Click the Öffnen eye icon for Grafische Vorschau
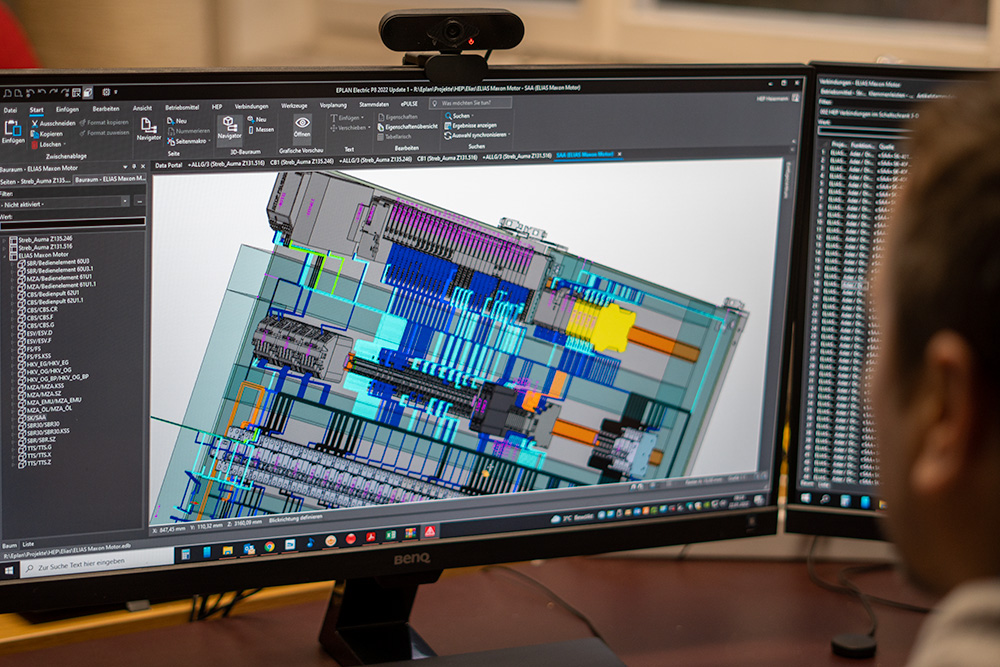Image resolution: width=1000 pixels, height=667 pixels. [x=302, y=122]
